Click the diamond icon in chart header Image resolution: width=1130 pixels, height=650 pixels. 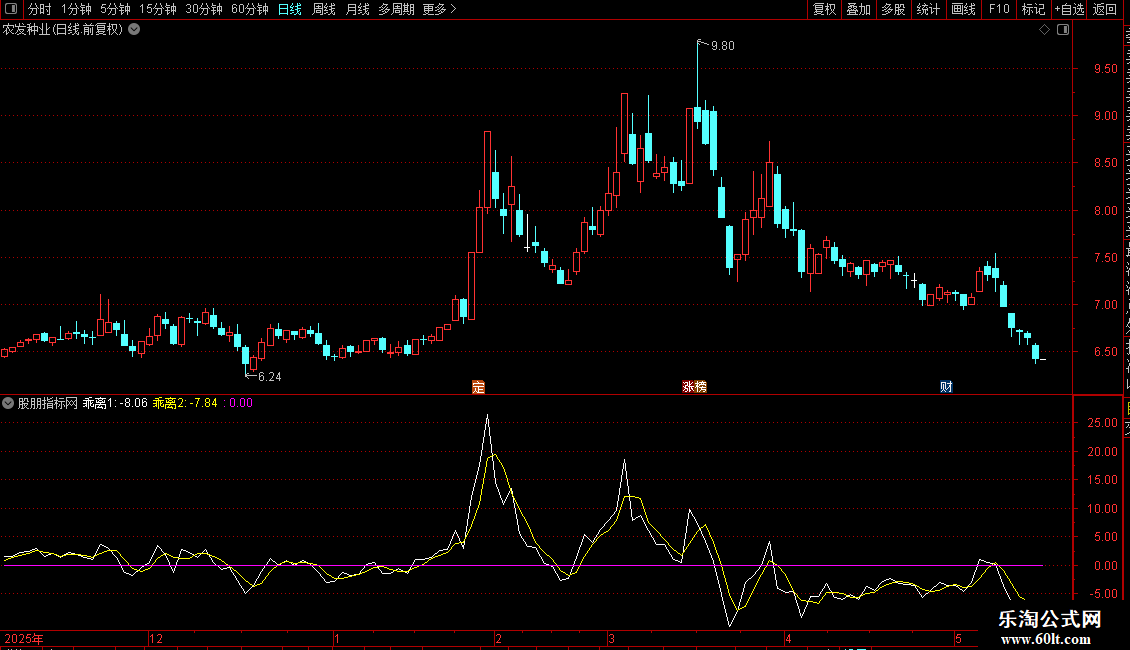(x=1044, y=30)
